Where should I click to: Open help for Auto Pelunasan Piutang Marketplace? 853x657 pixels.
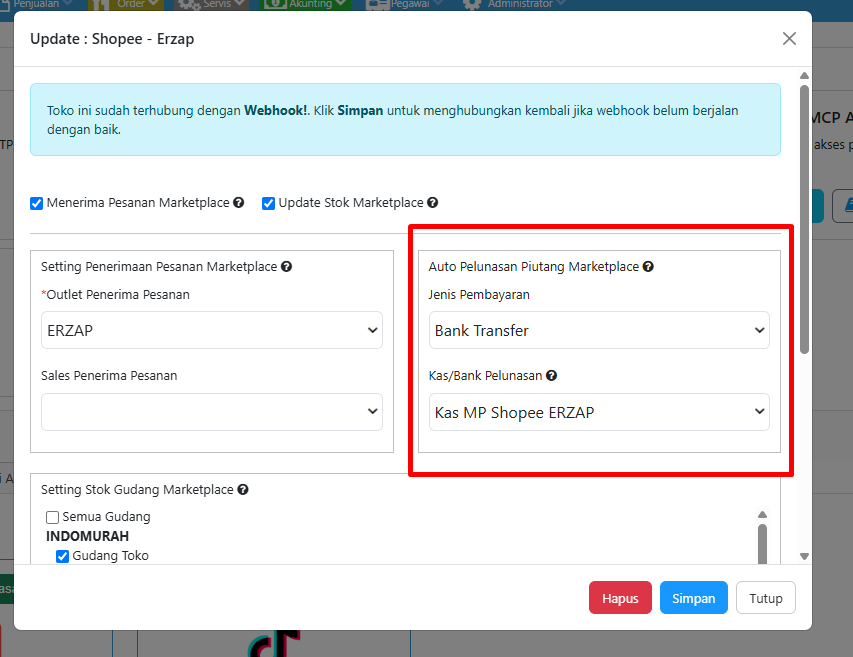tap(648, 266)
